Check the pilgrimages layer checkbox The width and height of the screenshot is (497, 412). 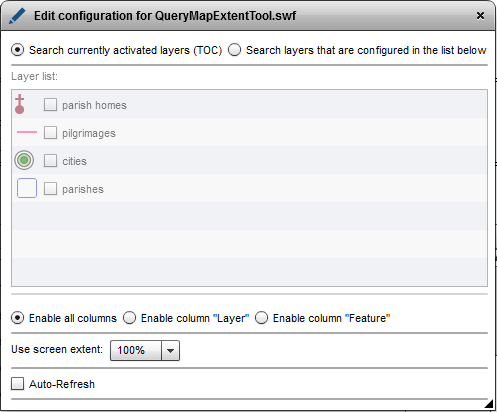click(50, 133)
